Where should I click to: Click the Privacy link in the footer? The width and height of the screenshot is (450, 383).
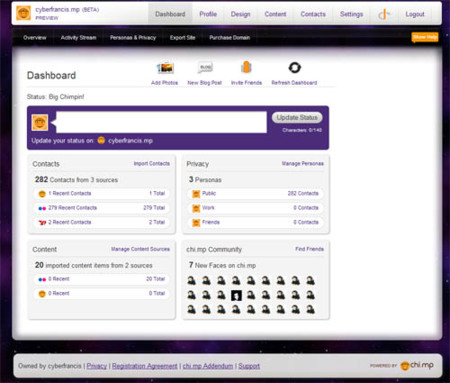(x=97, y=366)
